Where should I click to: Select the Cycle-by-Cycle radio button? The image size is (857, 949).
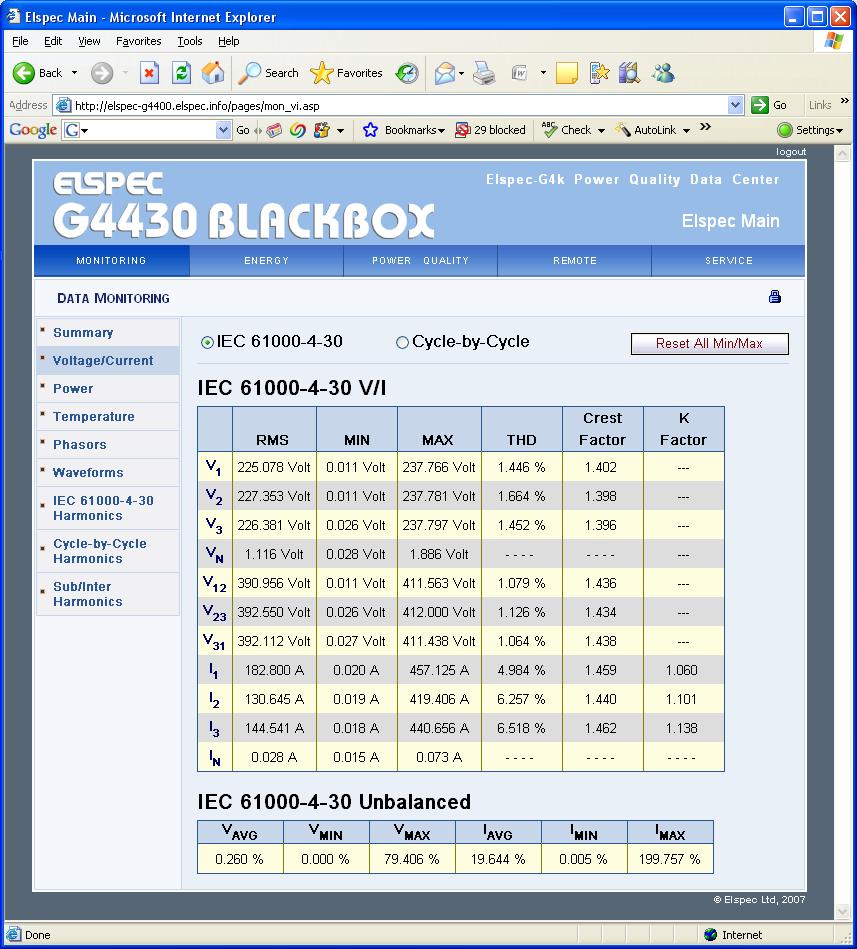tap(402, 343)
